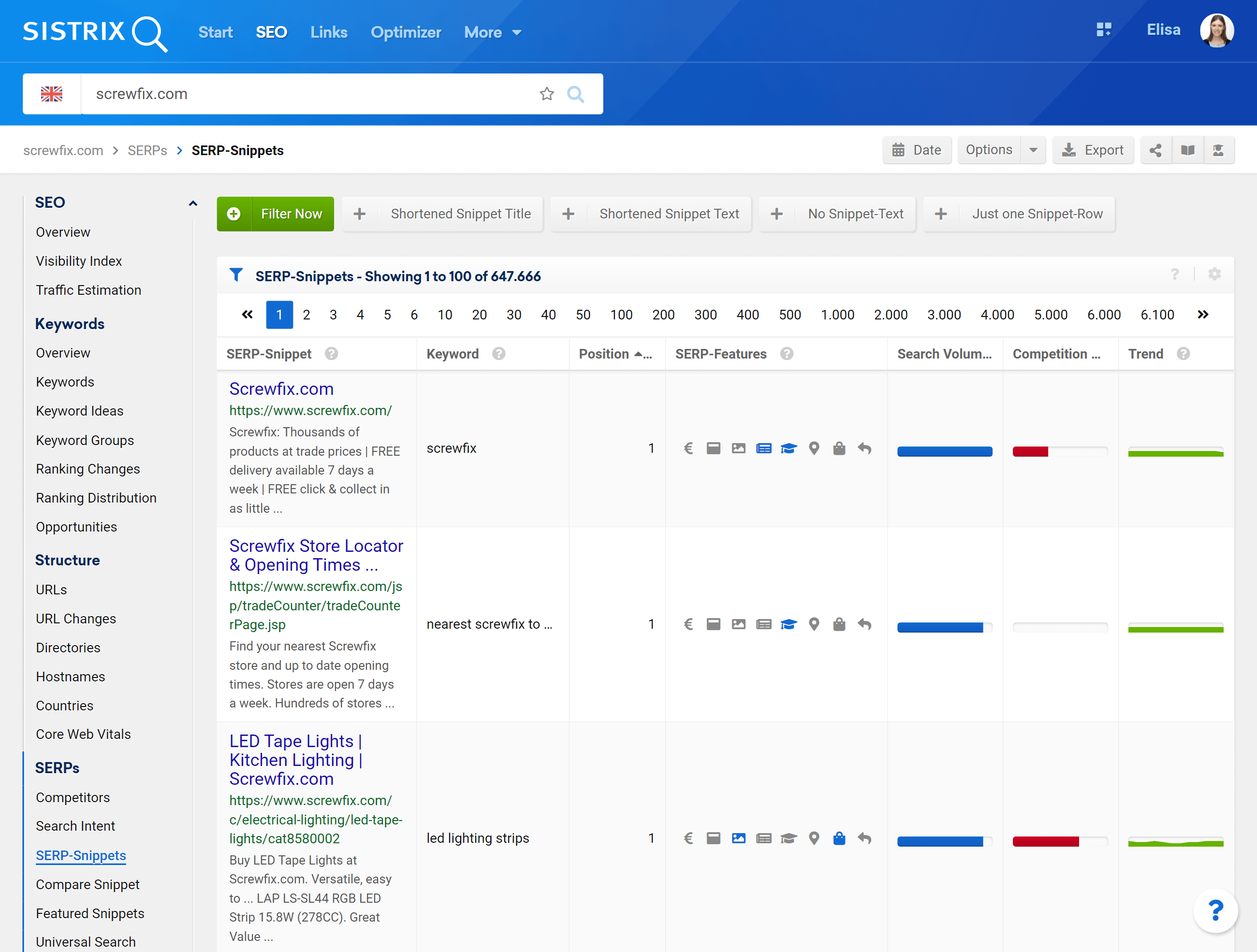
Task: Expand the SEO section collapse arrow
Action: point(193,203)
